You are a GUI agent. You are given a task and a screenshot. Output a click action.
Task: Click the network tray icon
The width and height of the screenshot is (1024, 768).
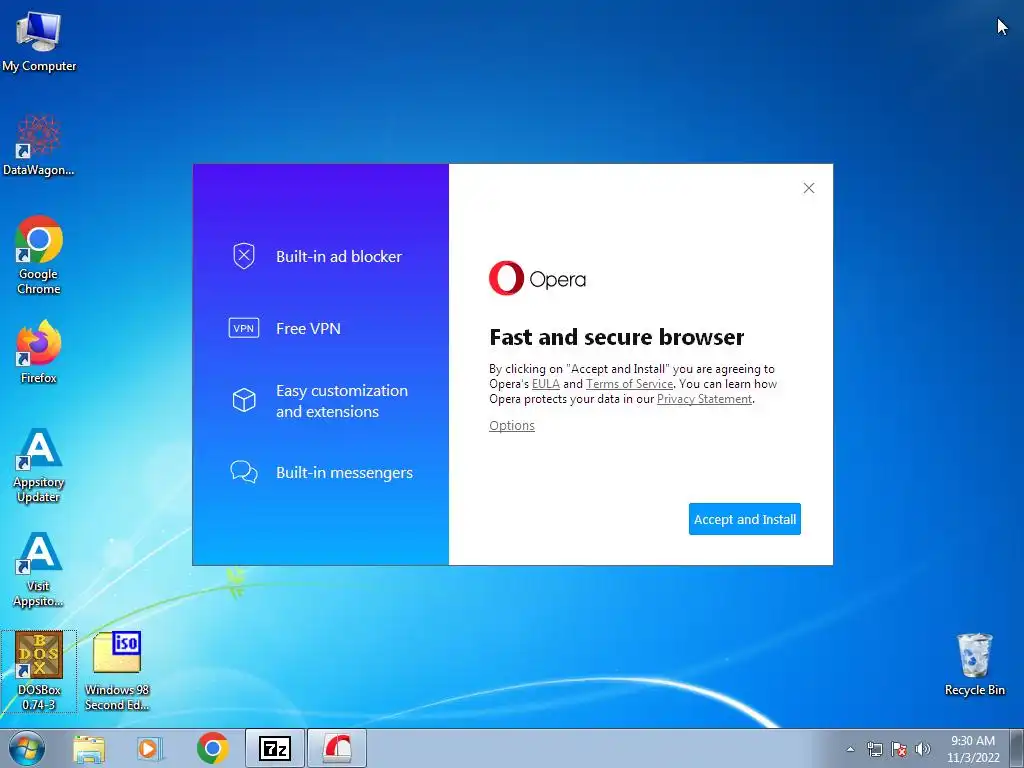pos(874,749)
